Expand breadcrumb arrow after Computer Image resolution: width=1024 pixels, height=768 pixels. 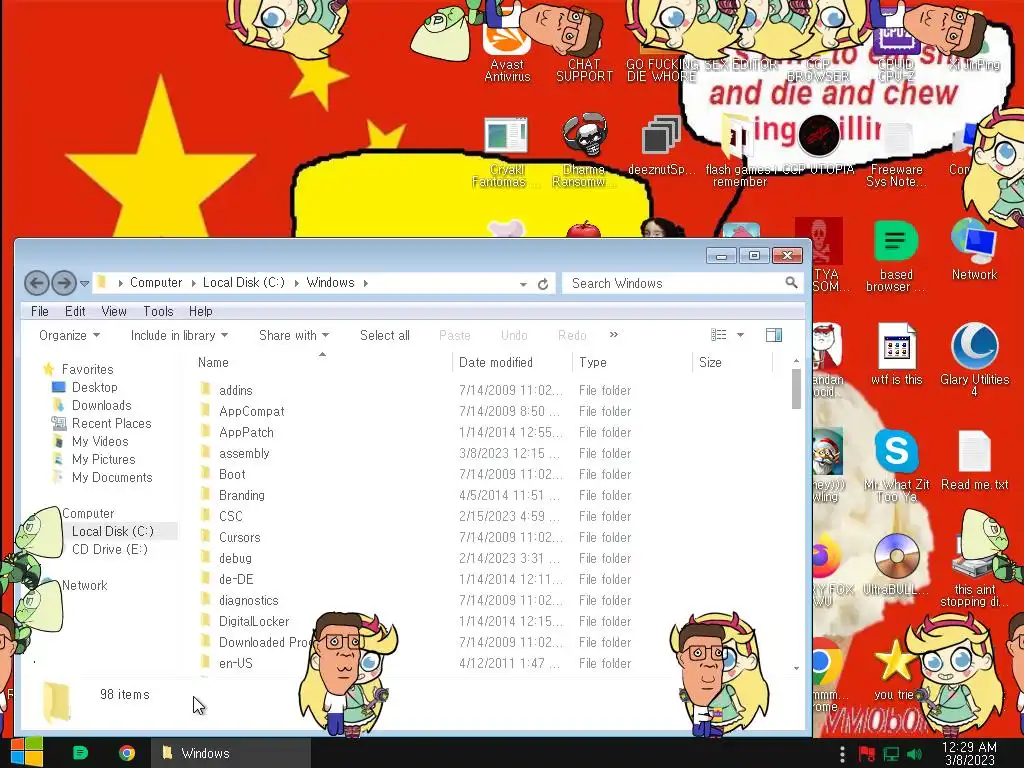[x=193, y=283]
